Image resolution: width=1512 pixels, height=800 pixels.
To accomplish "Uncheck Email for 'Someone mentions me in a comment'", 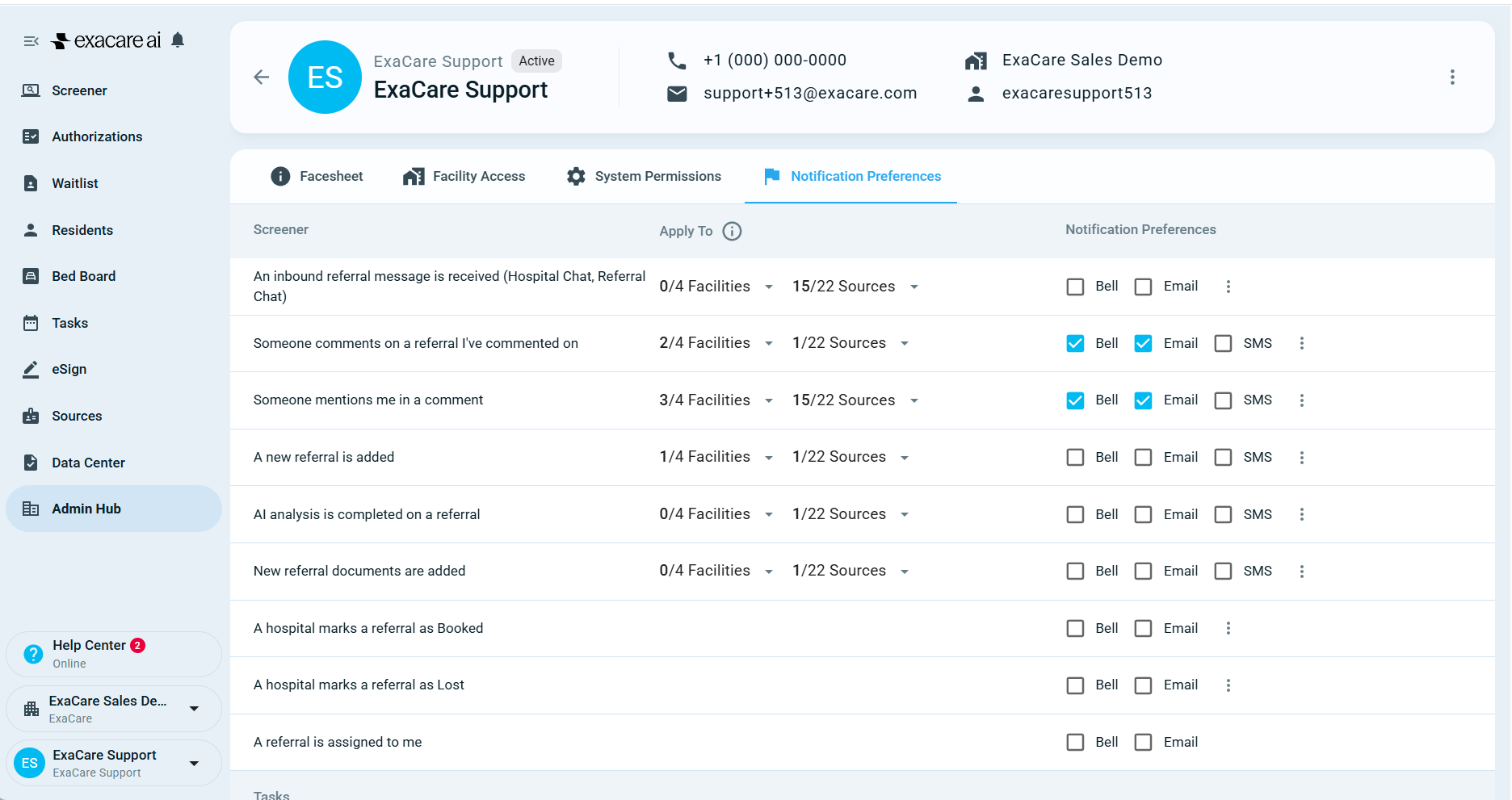I will [1143, 400].
